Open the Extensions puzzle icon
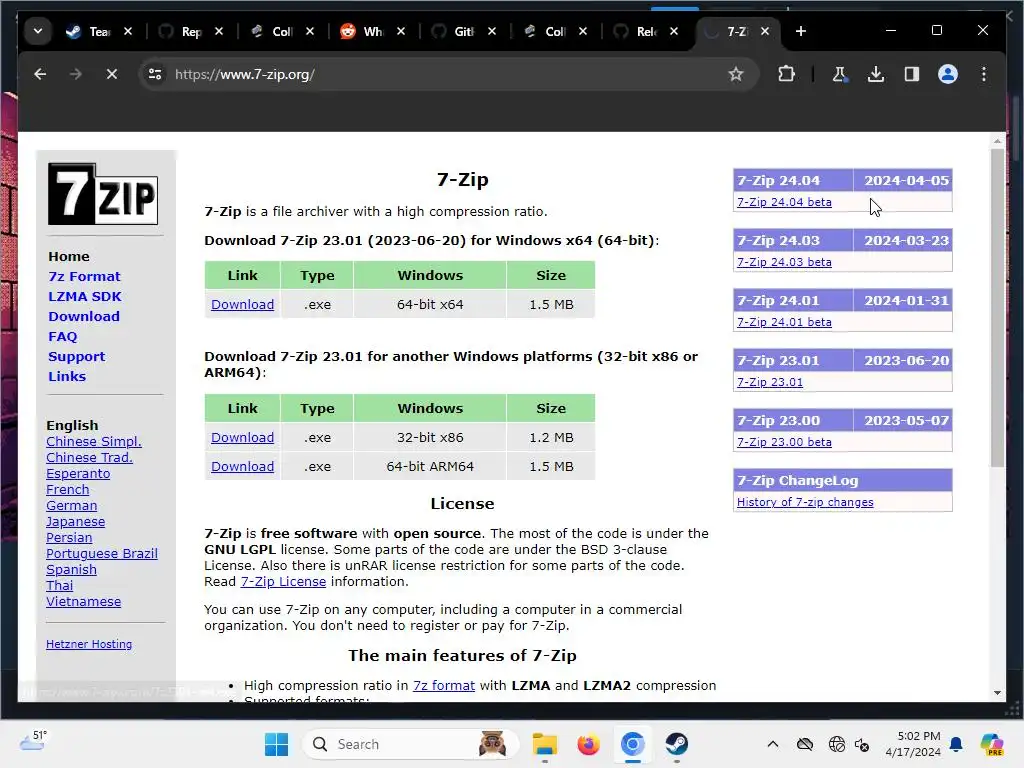Screen dimensions: 1024x768 tap(786, 74)
